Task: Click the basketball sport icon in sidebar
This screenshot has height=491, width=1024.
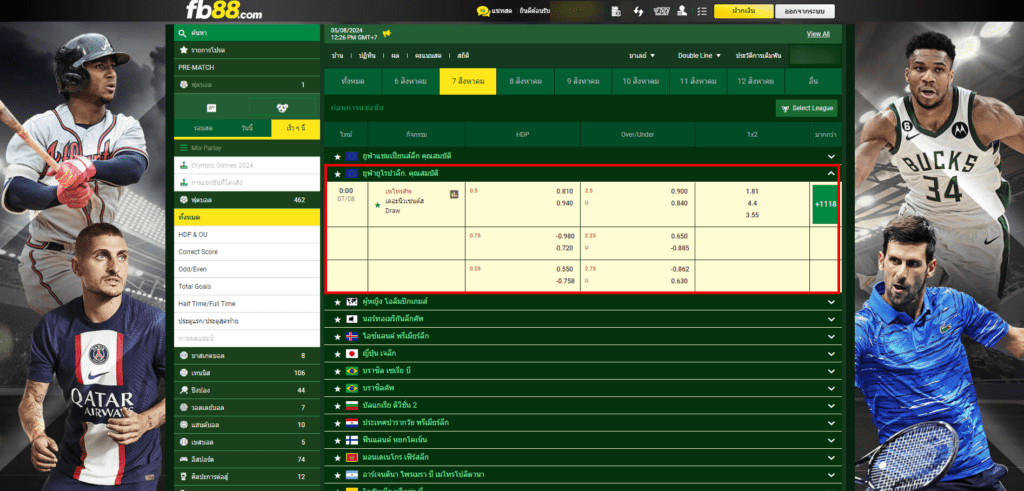Action: pos(184,356)
